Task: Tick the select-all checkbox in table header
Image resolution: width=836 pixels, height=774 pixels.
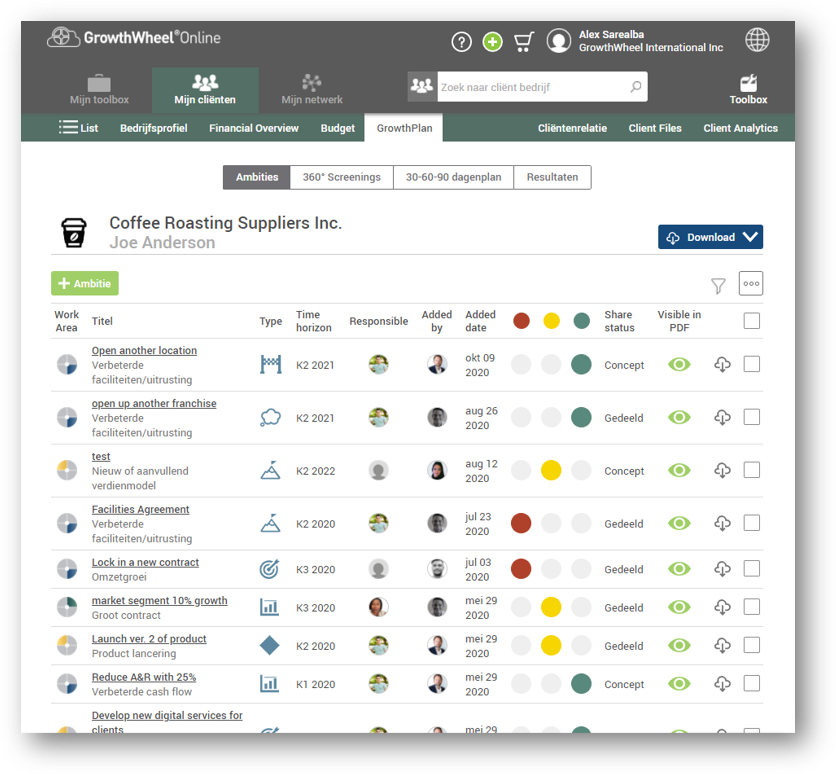Action: (751, 320)
